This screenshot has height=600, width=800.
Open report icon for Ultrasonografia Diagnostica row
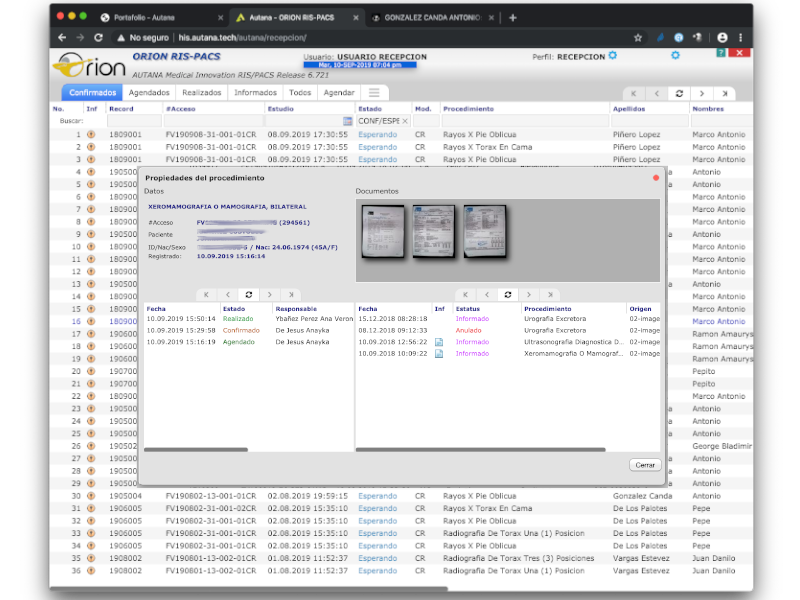pyautogui.click(x=439, y=342)
